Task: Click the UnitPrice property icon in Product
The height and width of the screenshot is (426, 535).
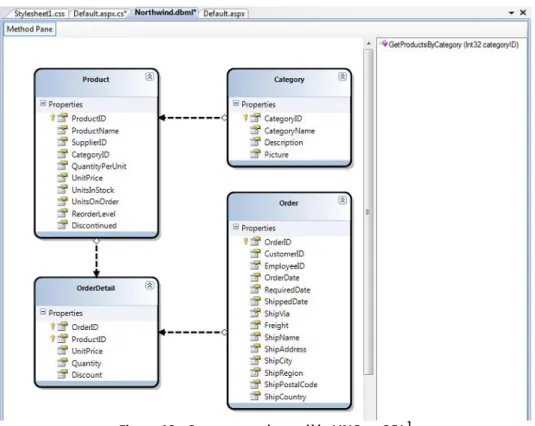Action: [62, 177]
